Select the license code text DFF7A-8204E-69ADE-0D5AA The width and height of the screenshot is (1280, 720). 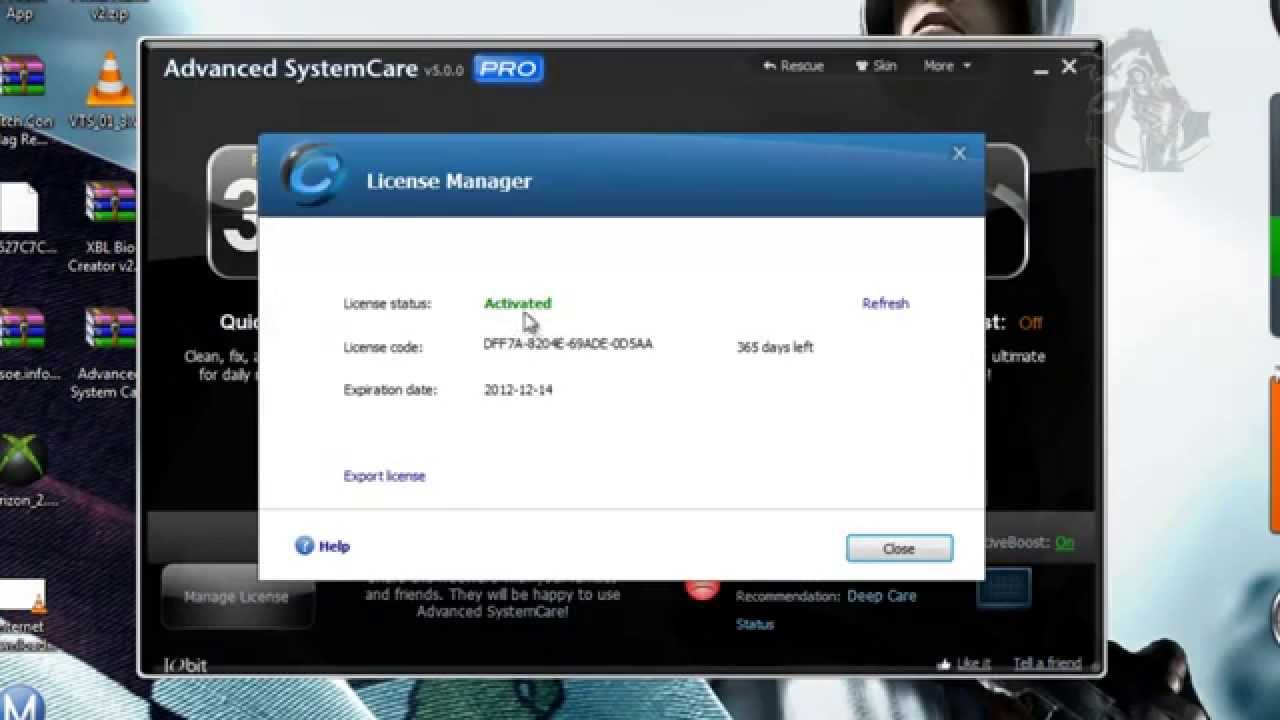point(568,344)
